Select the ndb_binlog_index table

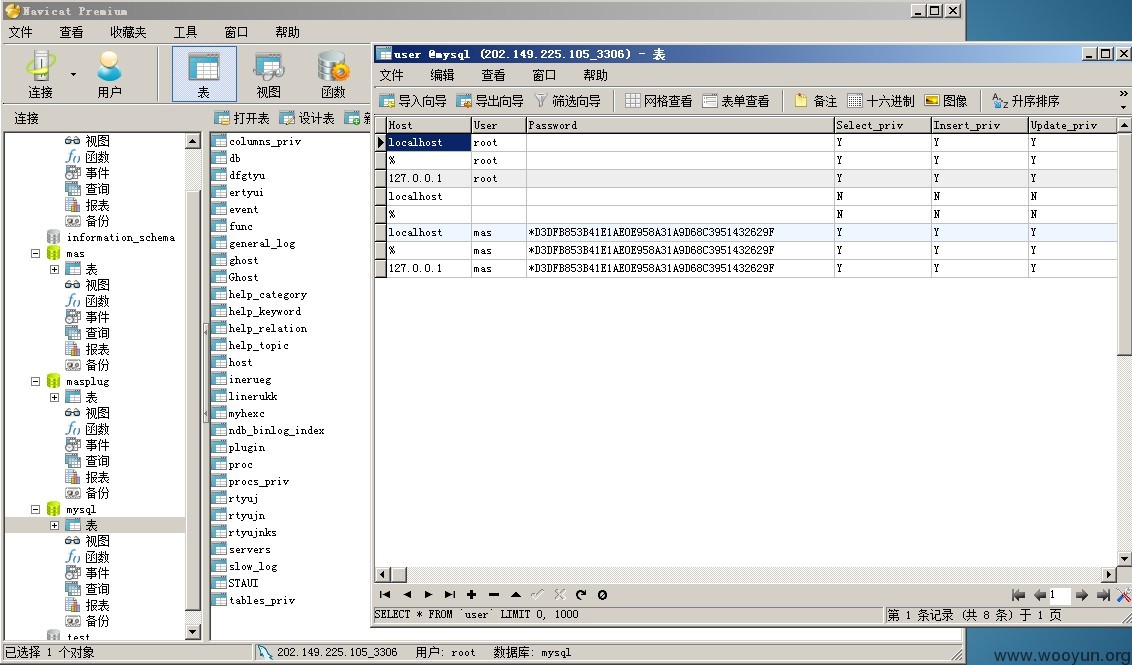[276, 430]
